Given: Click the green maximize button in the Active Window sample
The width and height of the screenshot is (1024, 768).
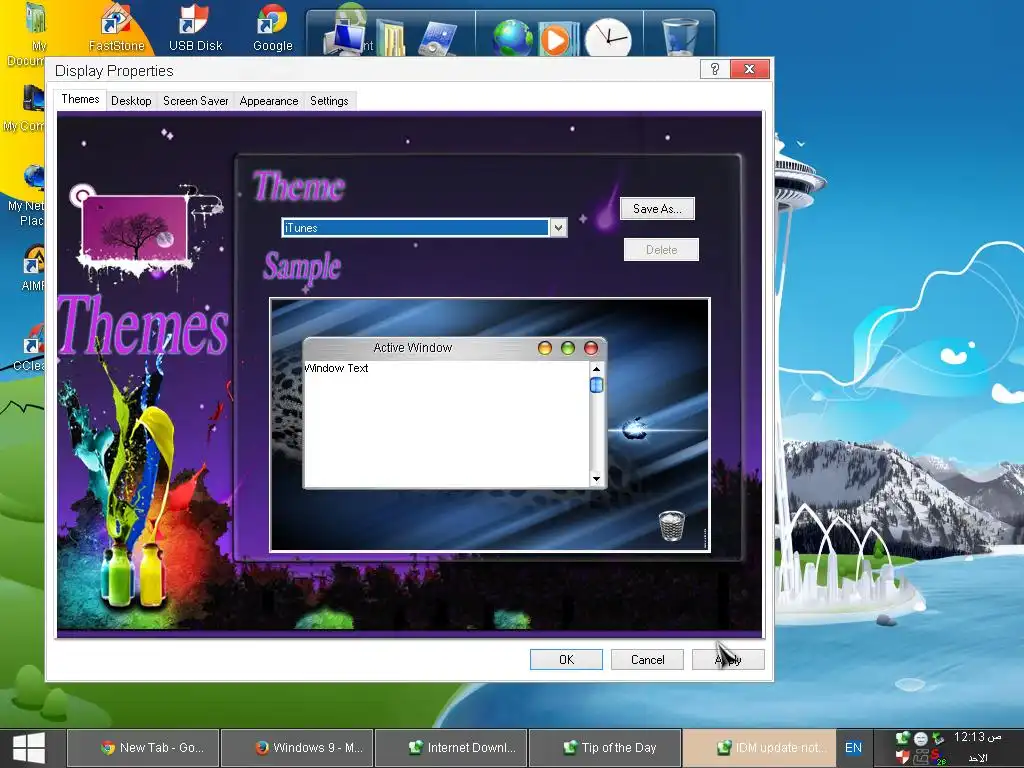Looking at the screenshot, I should coord(568,348).
